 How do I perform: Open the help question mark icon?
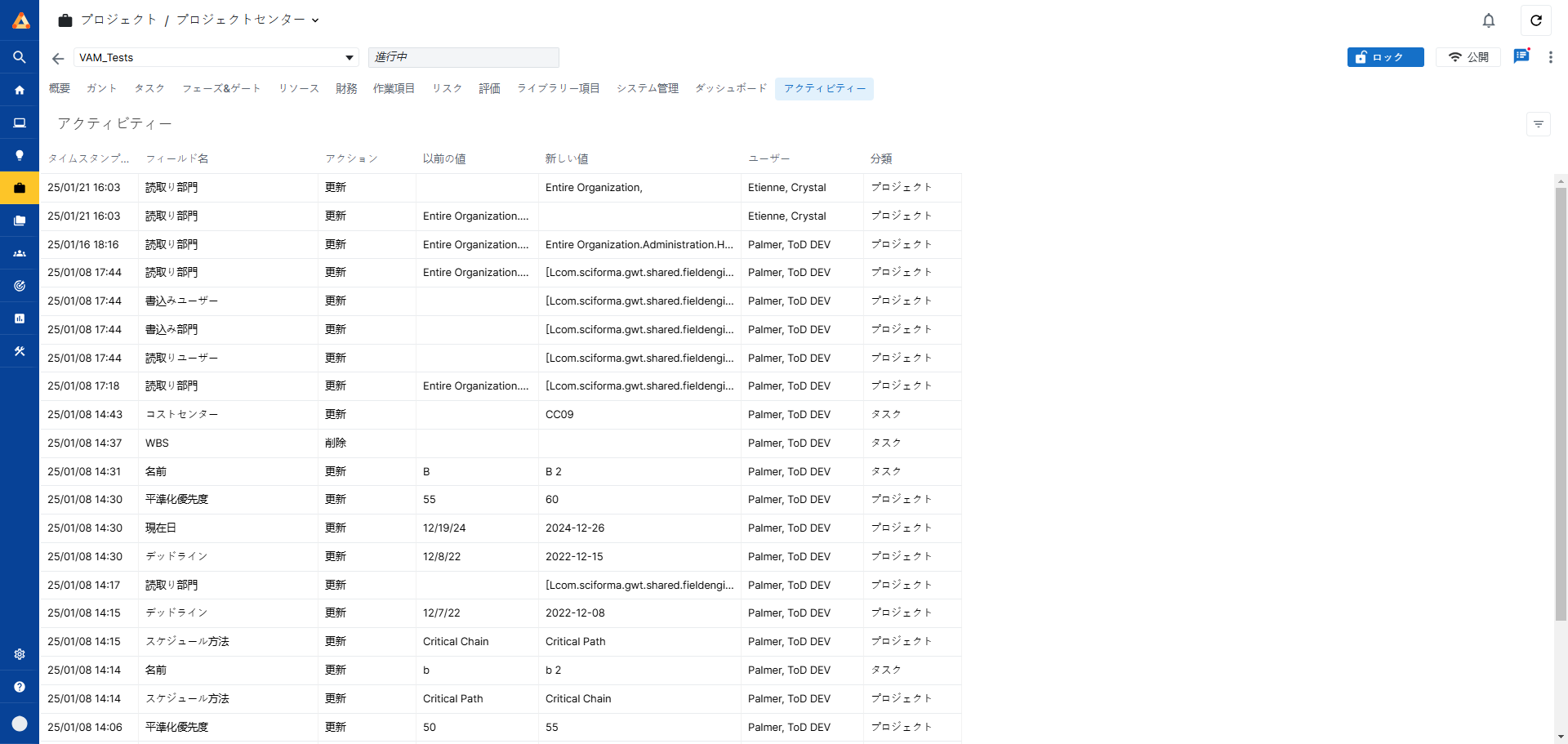[20, 687]
